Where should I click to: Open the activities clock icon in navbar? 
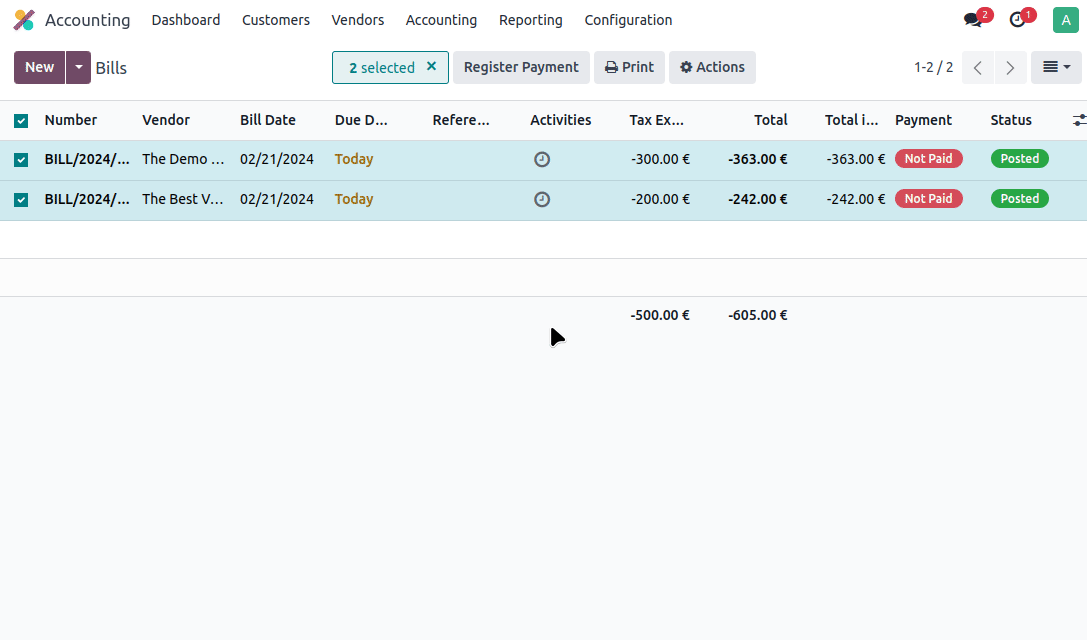pyautogui.click(x=1018, y=20)
